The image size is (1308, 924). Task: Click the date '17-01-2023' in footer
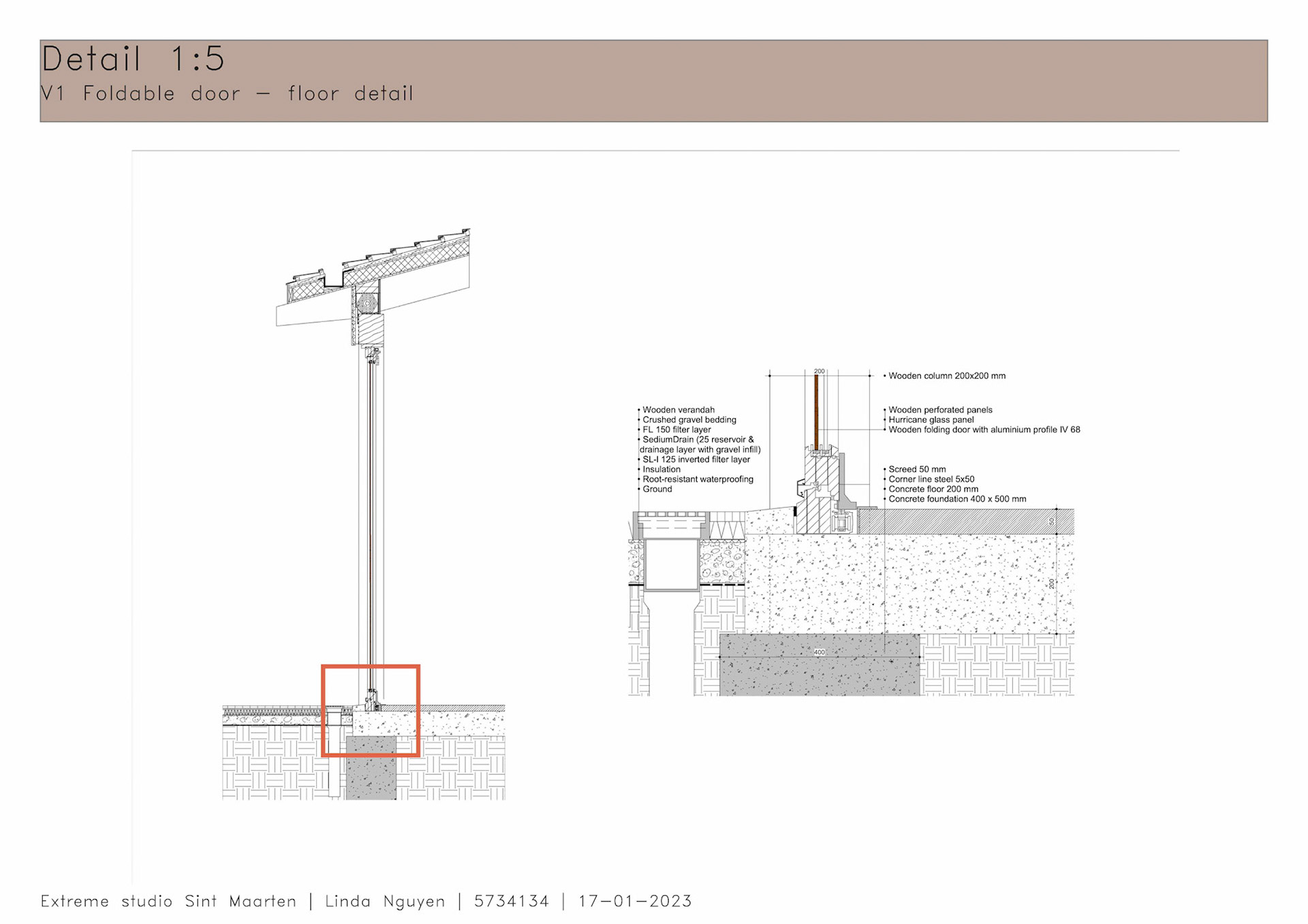click(x=635, y=901)
